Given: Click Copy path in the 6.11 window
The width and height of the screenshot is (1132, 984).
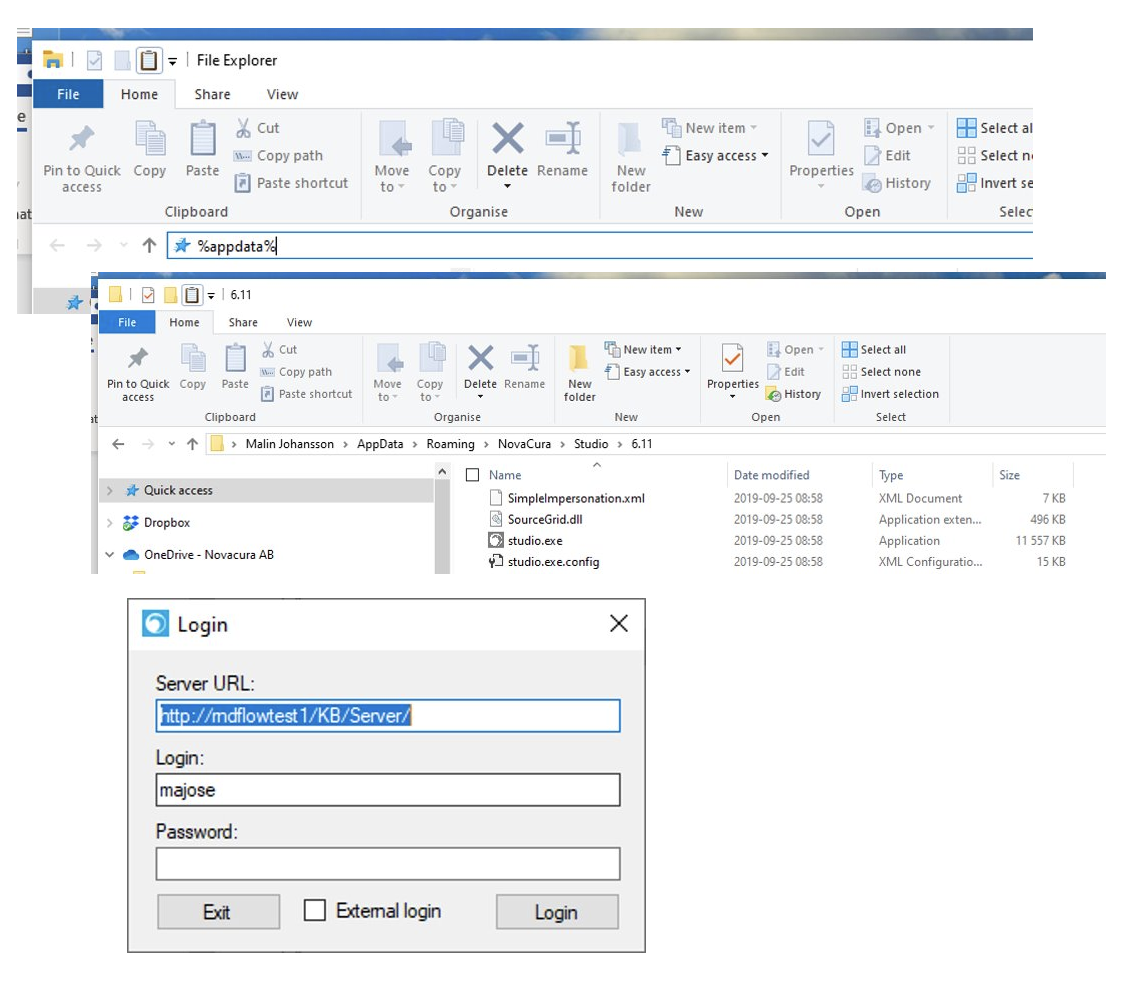Looking at the screenshot, I should pyautogui.click(x=297, y=372).
